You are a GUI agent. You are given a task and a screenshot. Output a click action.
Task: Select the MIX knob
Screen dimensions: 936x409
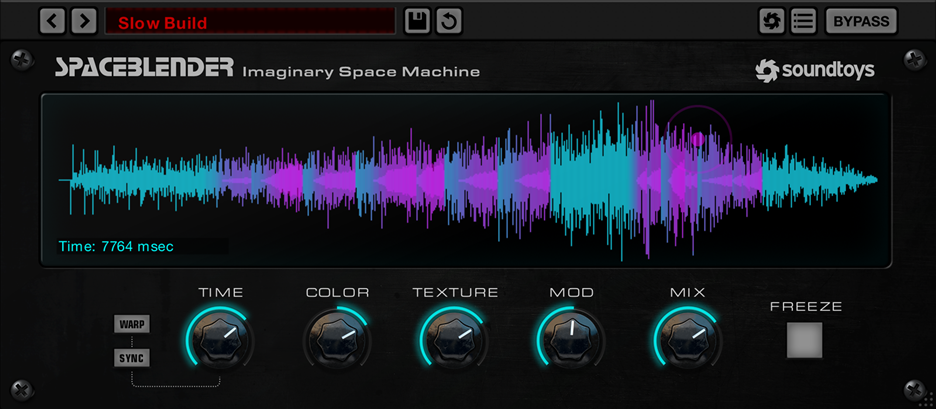(688, 338)
